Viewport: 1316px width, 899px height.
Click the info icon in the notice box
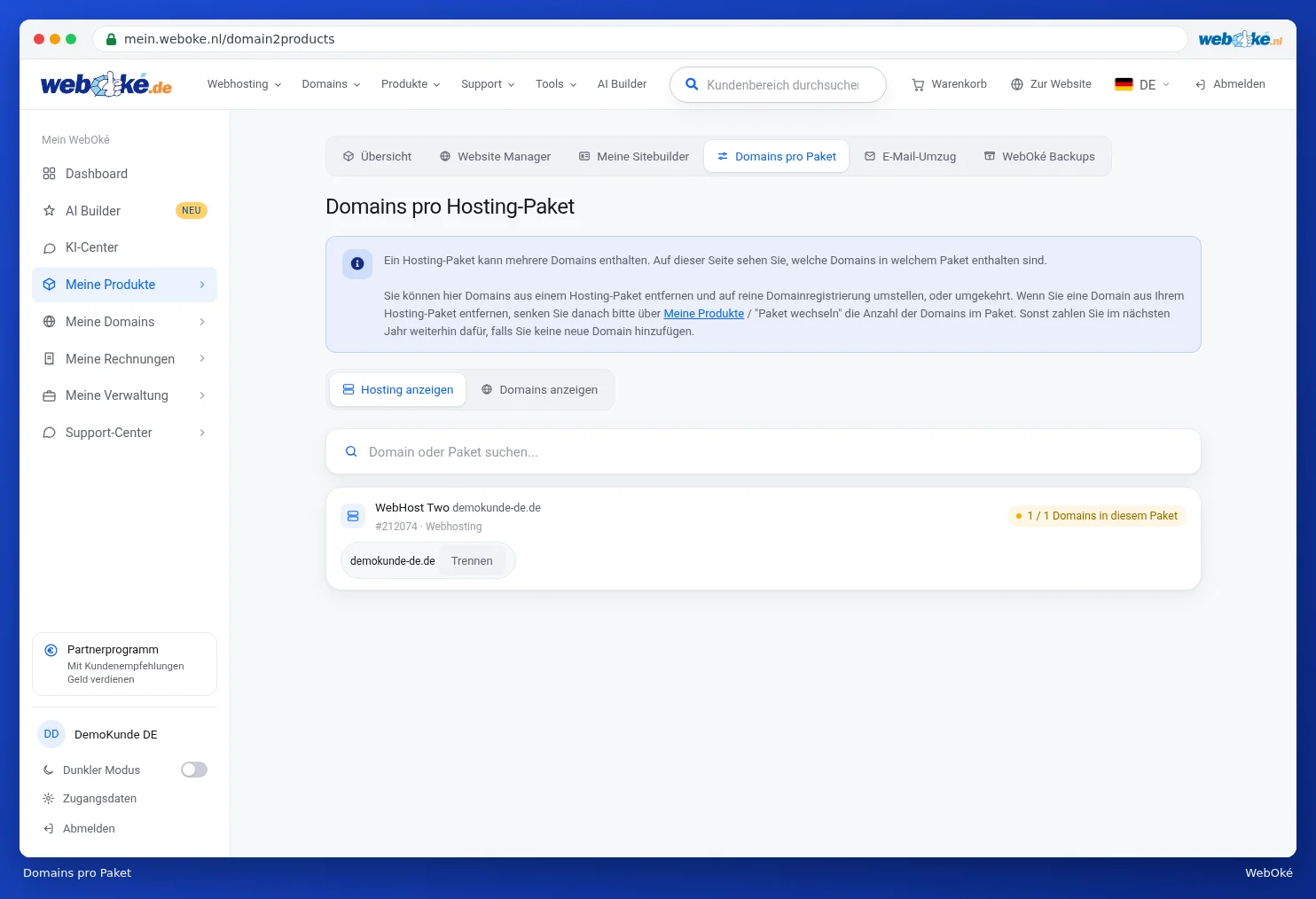(357, 263)
